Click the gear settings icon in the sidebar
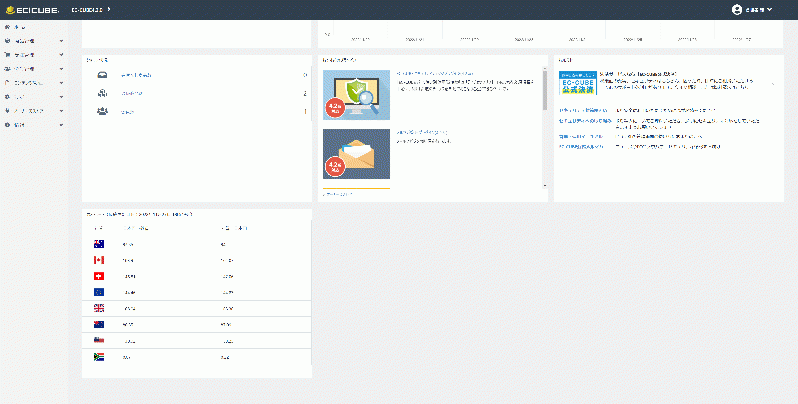The height and width of the screenshot is (404, 798). (7, 97)
